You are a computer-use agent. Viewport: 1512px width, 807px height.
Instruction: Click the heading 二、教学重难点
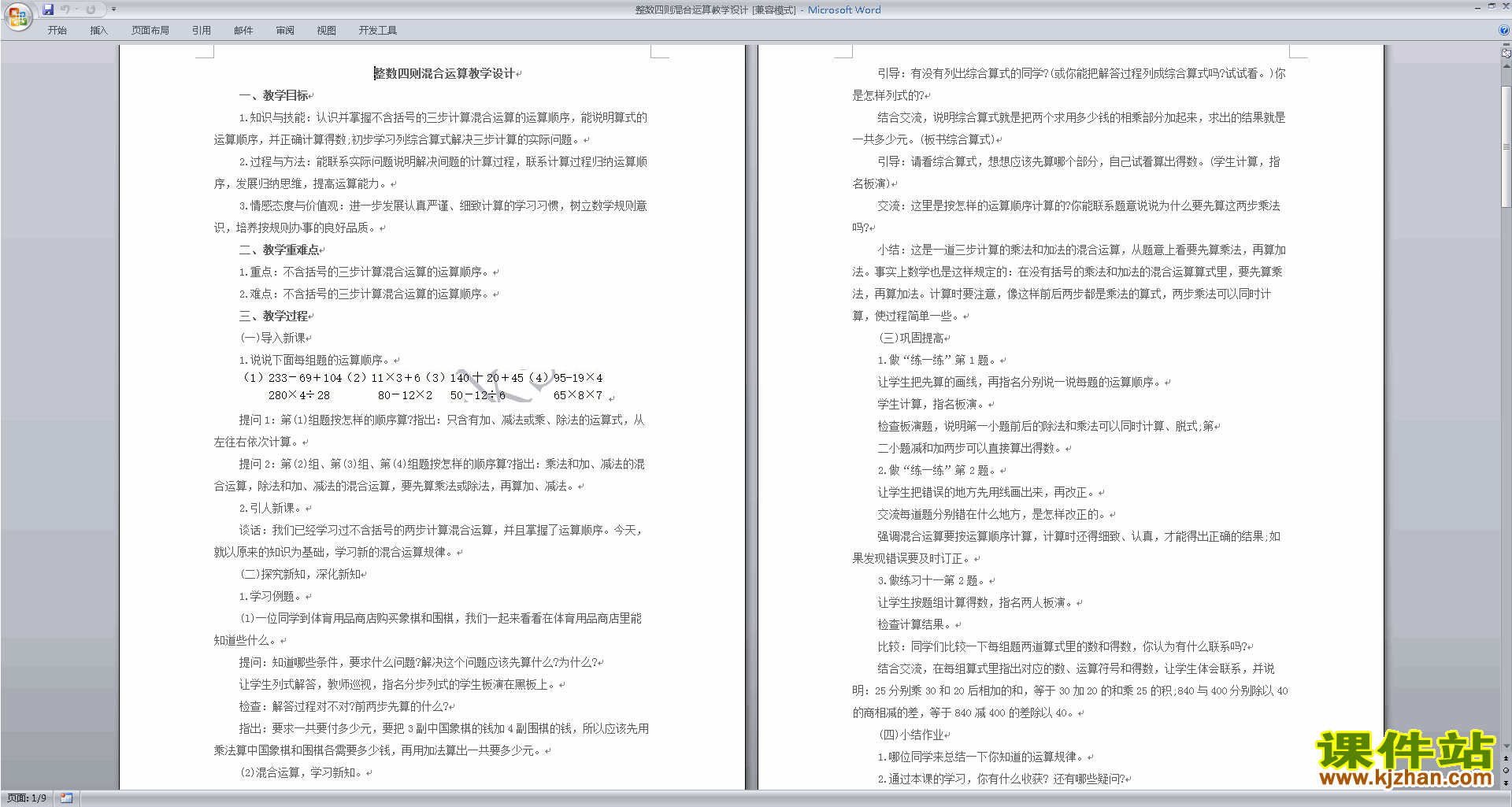pos(279,250)
